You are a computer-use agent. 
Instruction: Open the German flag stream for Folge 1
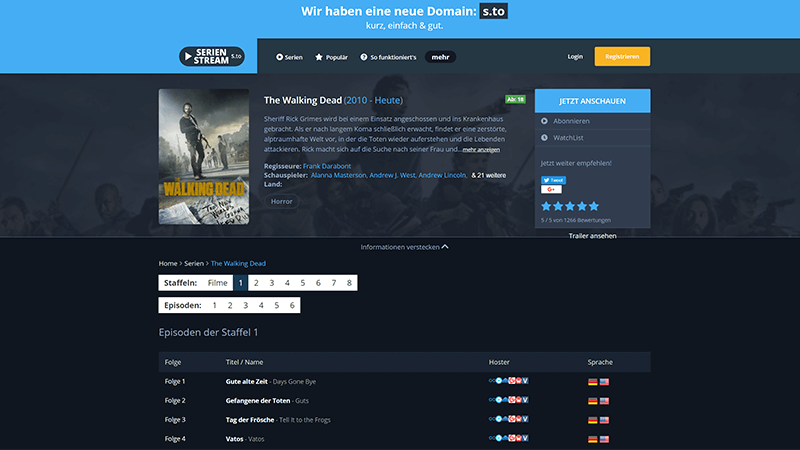pyautogui.click(x=592, y=382)
